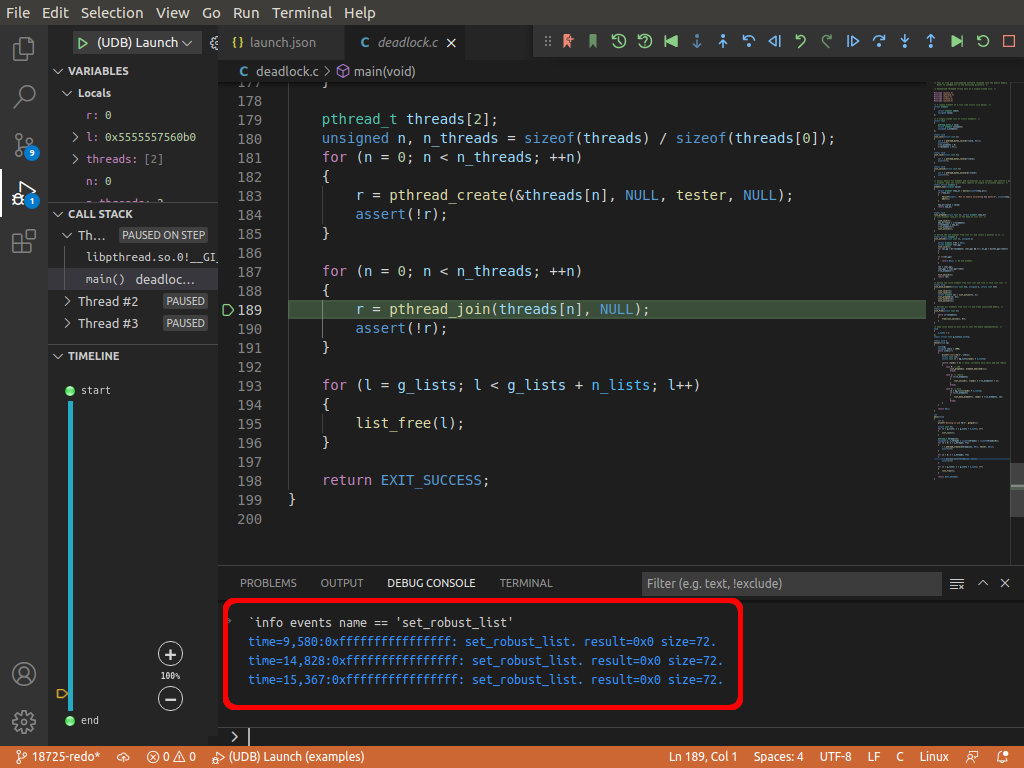
Task: Click the green Go to Bookmark icon
Action: (593, 41)
